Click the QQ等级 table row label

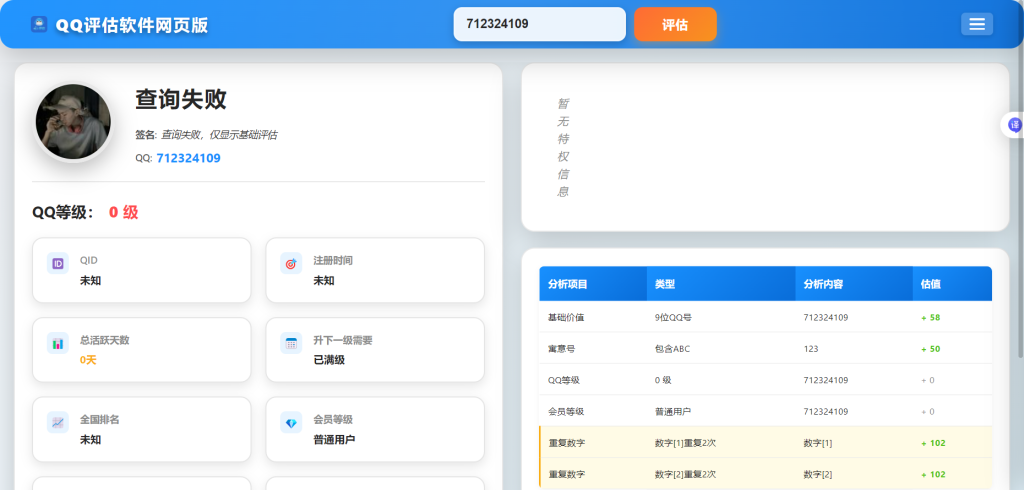point(564,380)
